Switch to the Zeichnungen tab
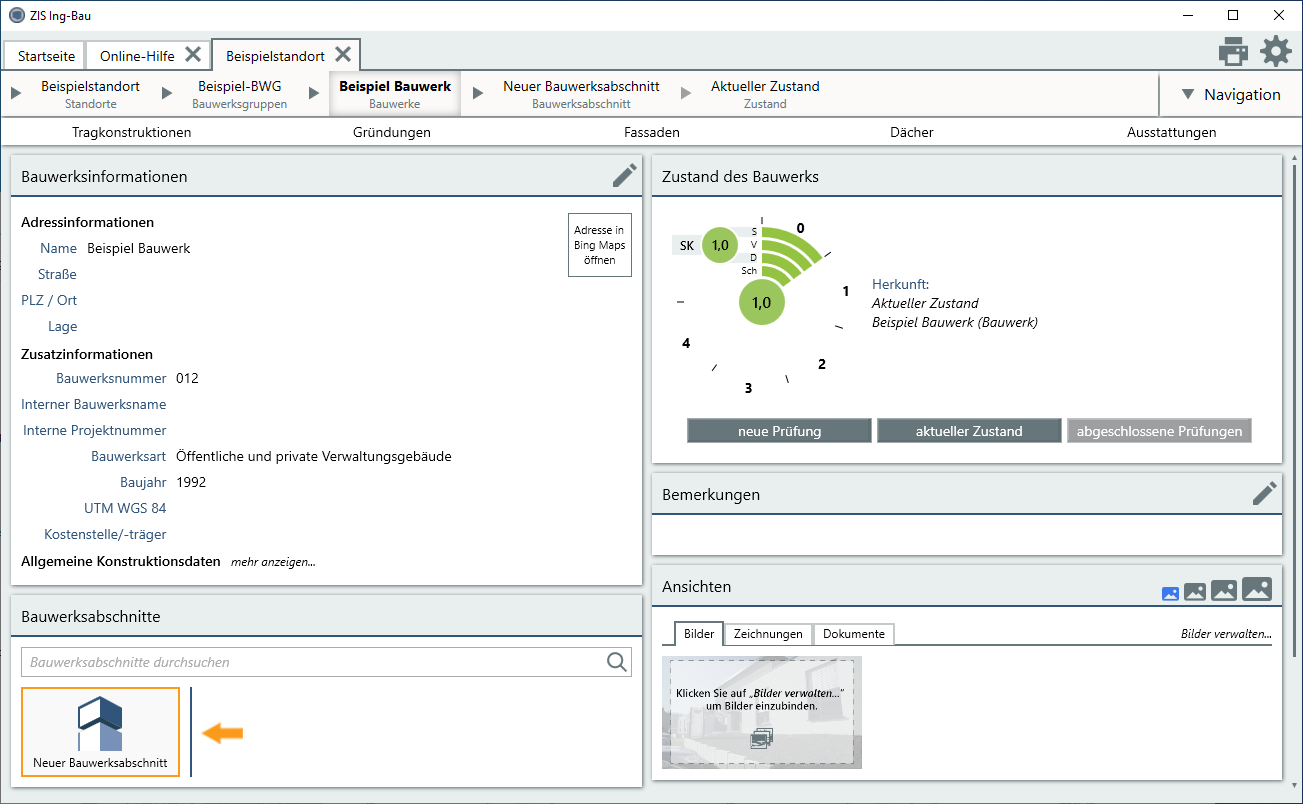This screenshot has height=804, width=1303. coord(767,634)
